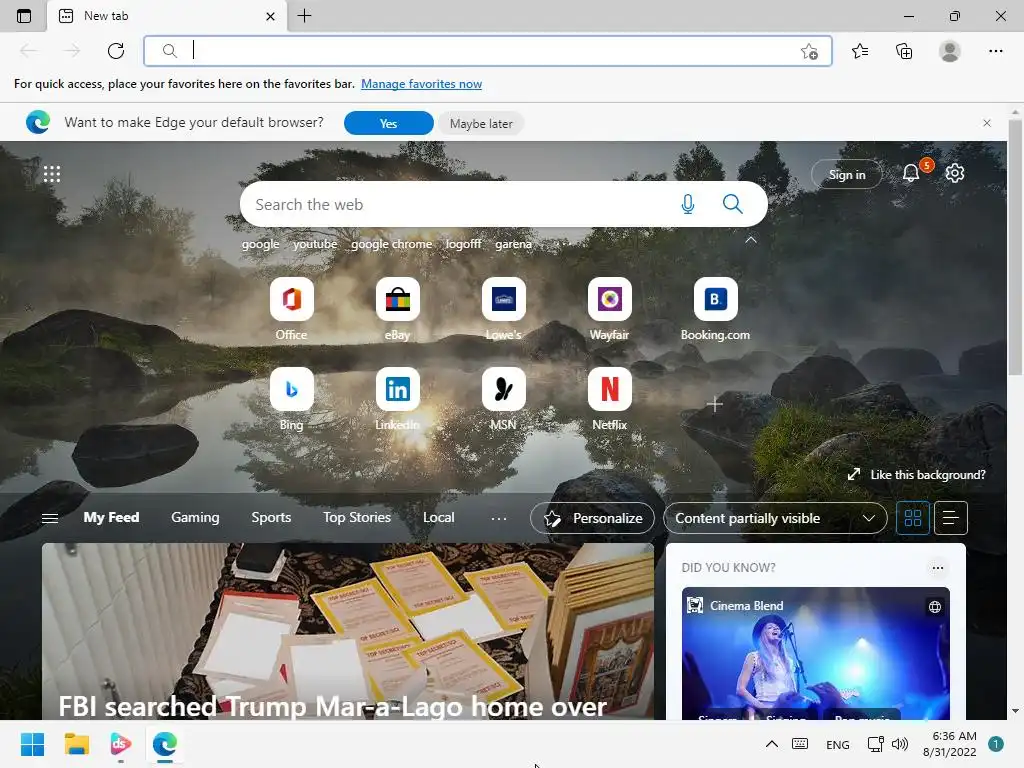
Task: Search suggestion youtube
Action: 315,244
